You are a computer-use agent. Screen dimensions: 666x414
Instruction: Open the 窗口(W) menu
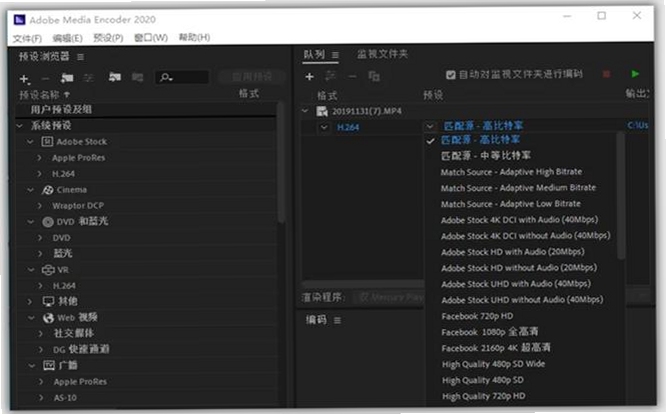coord(151,38)
